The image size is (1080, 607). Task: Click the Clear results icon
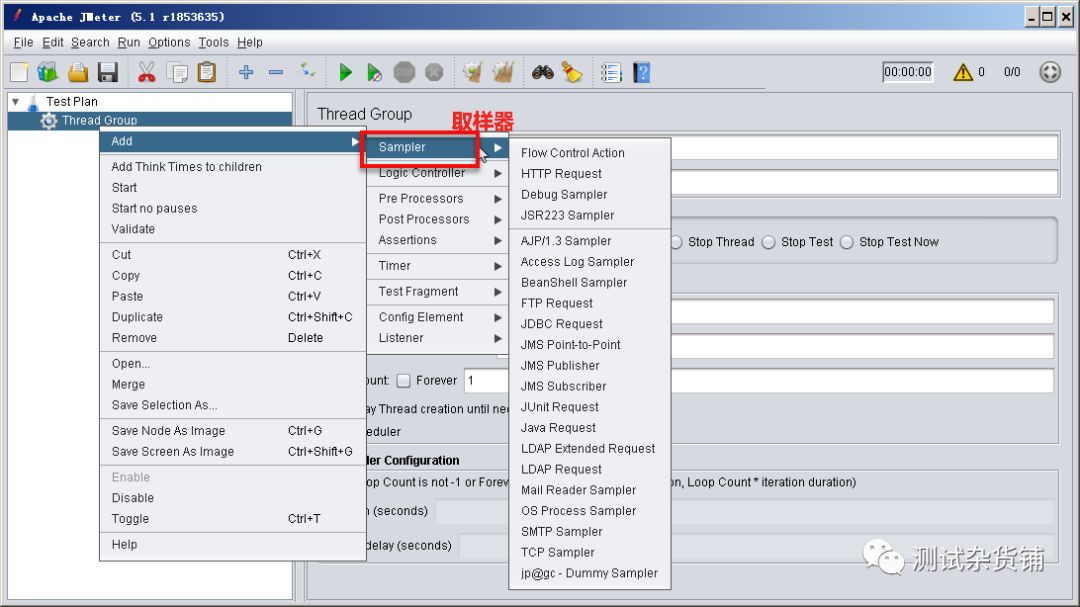coord(473,72)
